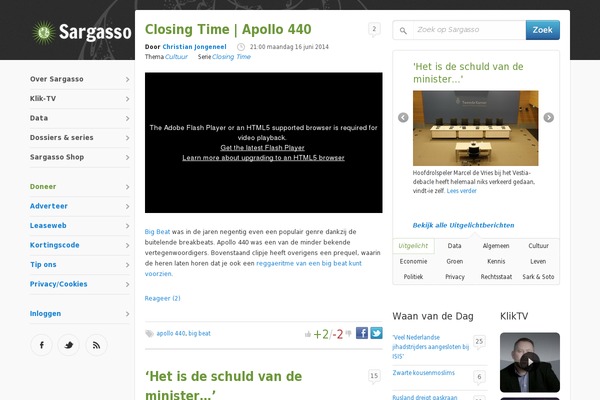Viewport: 600px width, 400px height.
Task: Open Tip ons menu item
Action: tap(80, 265)
